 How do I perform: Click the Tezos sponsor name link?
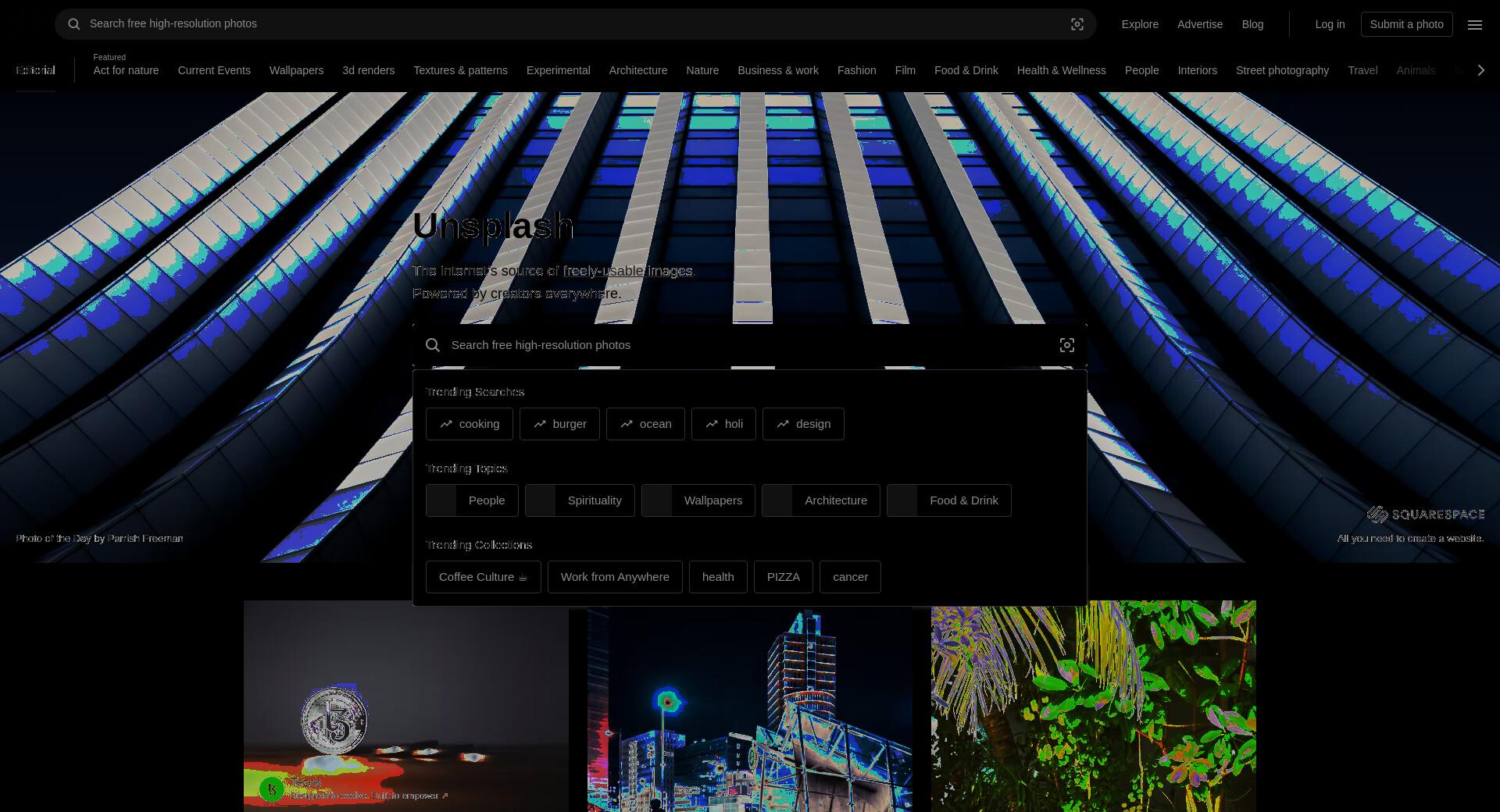pyautogui.click(x=305, y=782)
